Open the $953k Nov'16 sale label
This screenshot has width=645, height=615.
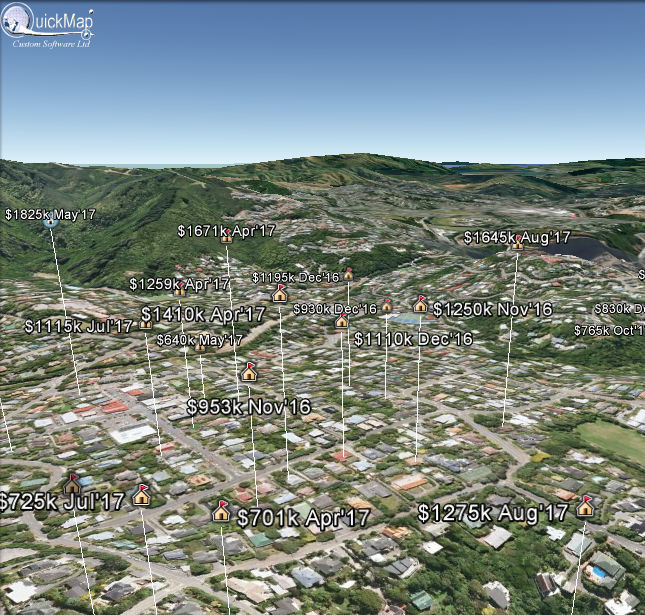[x=248, y=406]
